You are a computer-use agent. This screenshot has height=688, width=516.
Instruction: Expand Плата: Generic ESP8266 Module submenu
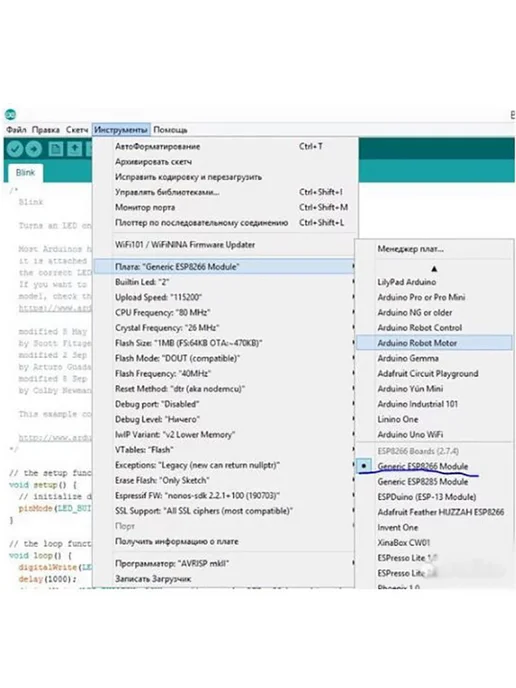[225, 267]
